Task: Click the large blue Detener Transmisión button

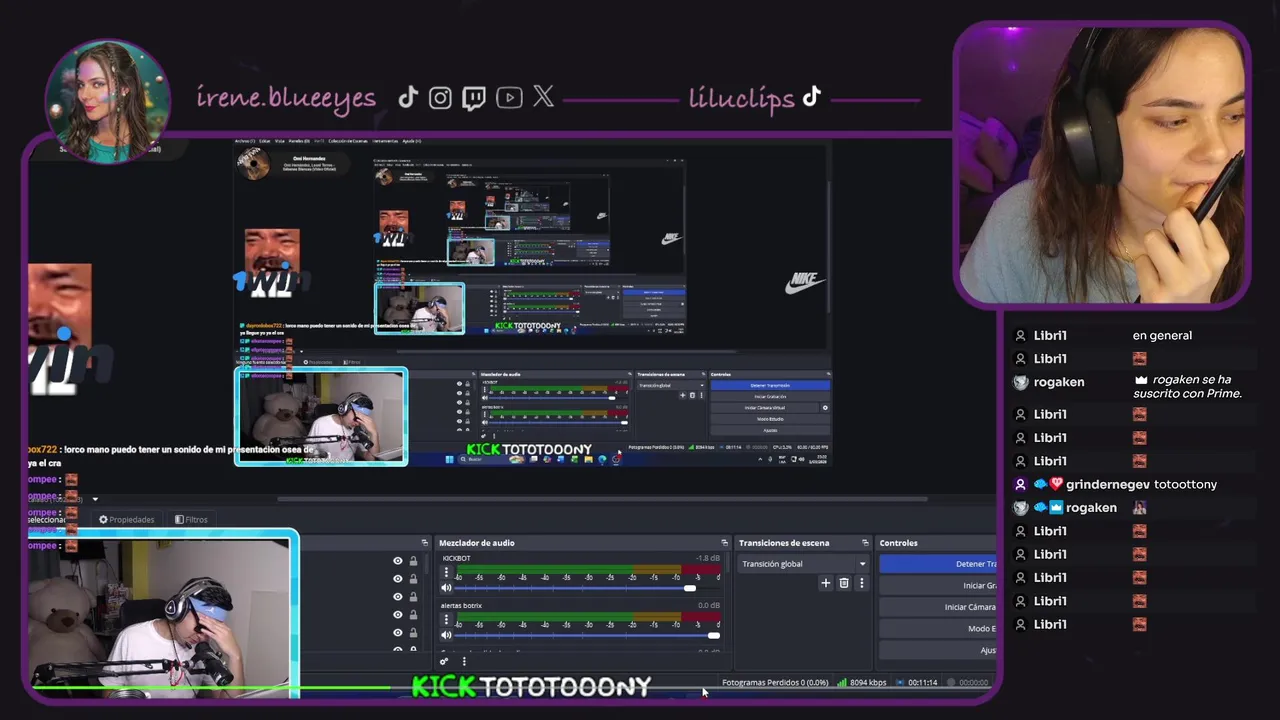Action: [938, 564]
